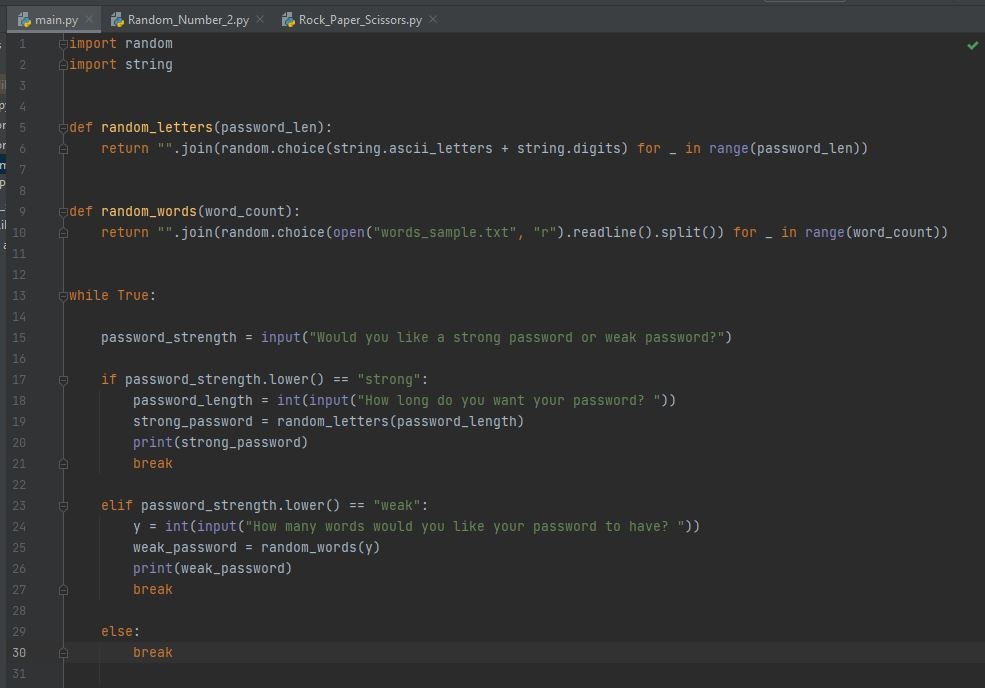The height and width of the screenshot is (688, 985).
Task: Collapse the random_words function body
Action: (x=63, y=211)
